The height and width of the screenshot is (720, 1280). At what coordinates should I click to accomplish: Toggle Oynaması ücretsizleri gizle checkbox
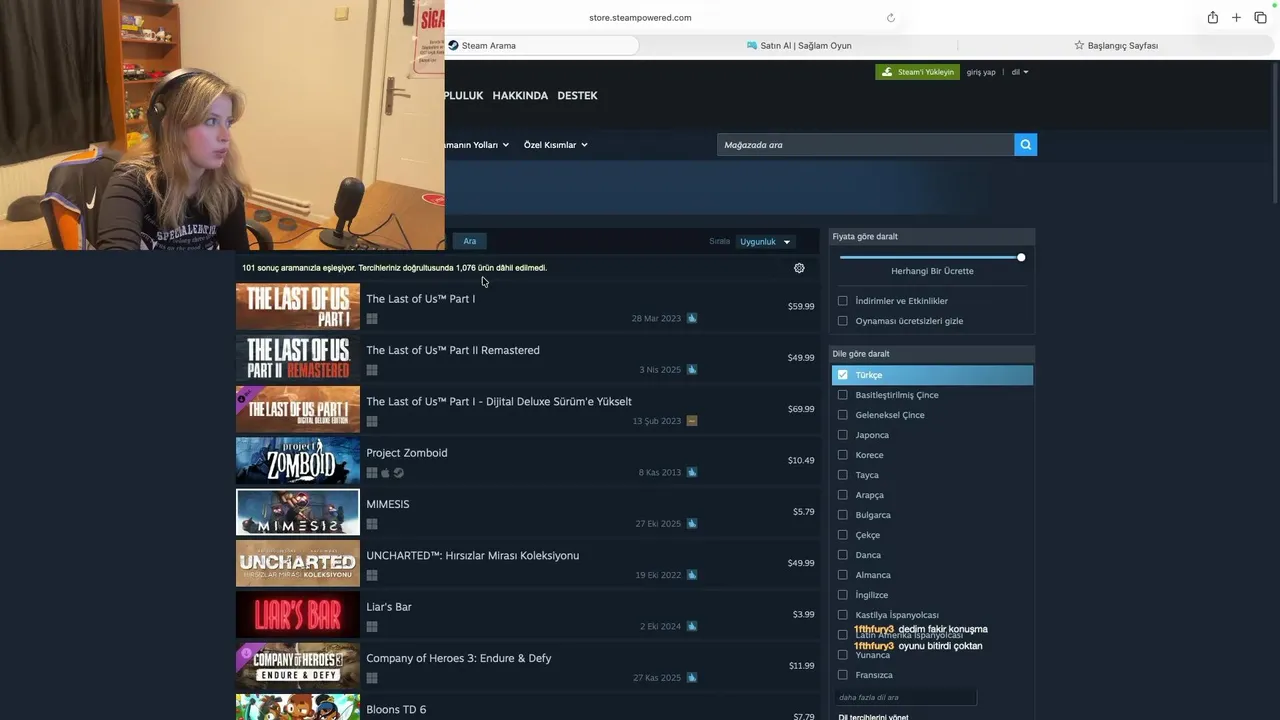coord(842,321)
